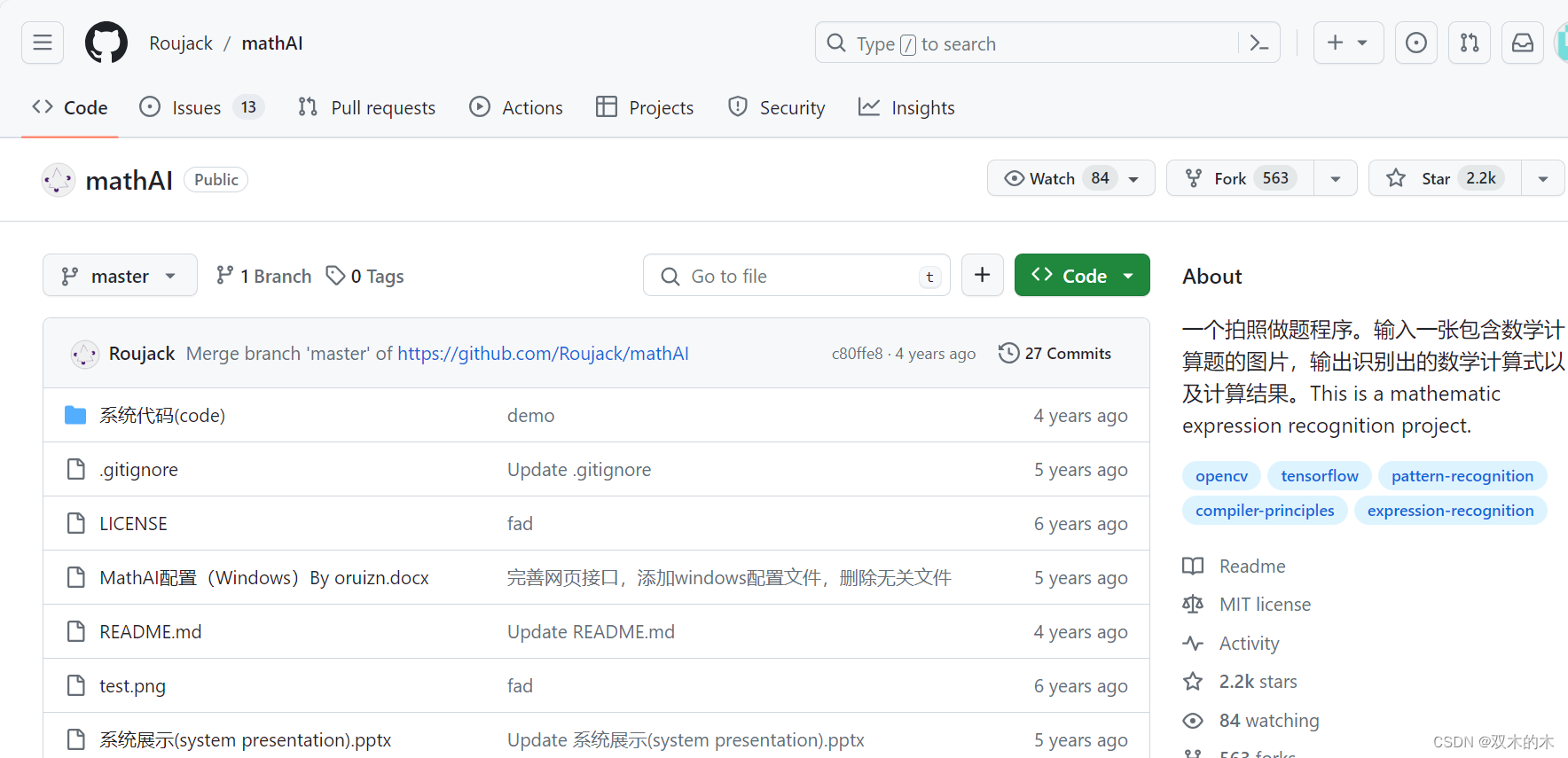
Task: Click the expression-recognition topic tag
Action: tap(1450, 511)
